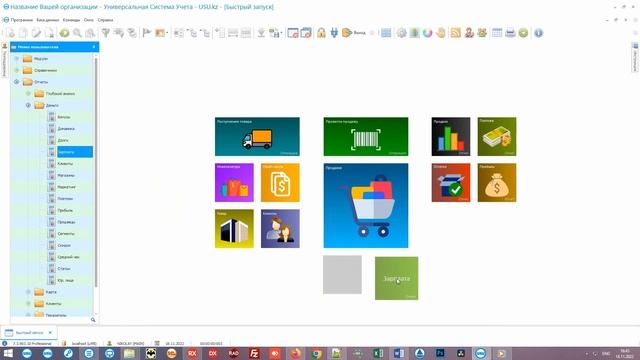
Task: Click the orange RSS feed toolbar icon
Action: [456, 33]
